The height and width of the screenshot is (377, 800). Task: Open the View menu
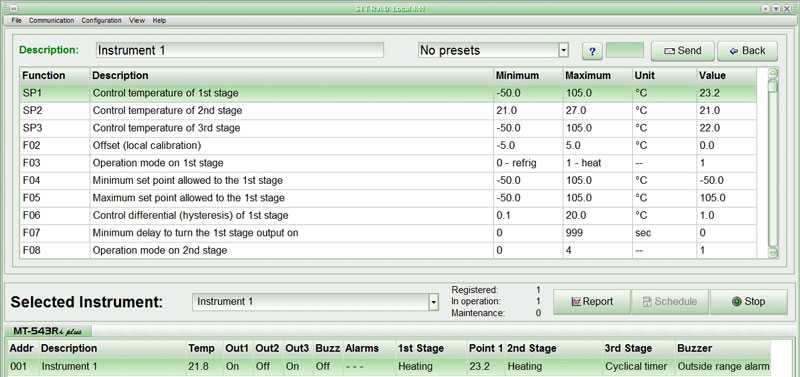(x=137, y=20)
